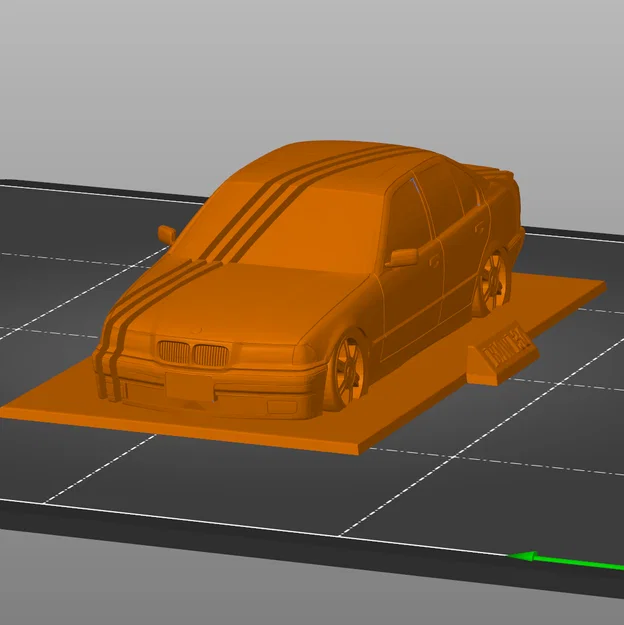Click the car's left side mirror
Screen dimensions: 624x625
167,234
